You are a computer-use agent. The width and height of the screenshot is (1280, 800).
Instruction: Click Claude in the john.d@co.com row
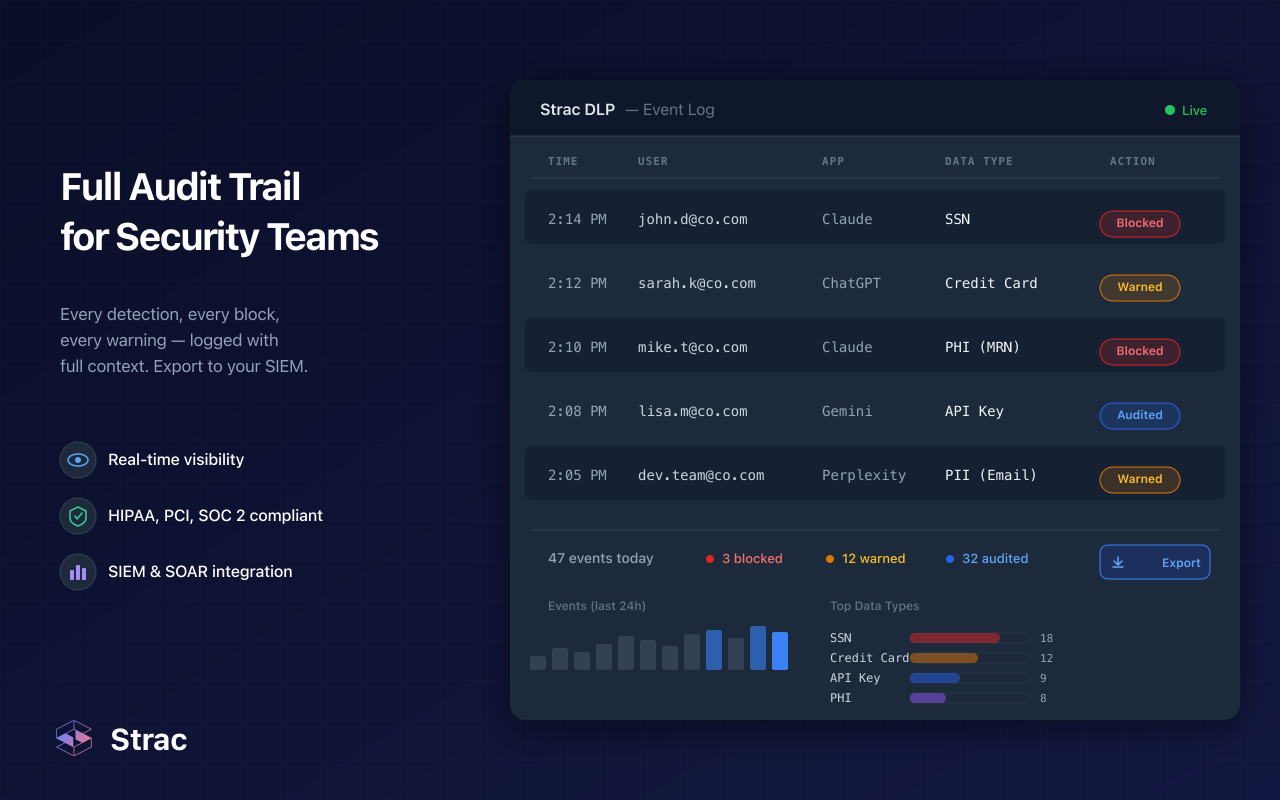[847, 219]
